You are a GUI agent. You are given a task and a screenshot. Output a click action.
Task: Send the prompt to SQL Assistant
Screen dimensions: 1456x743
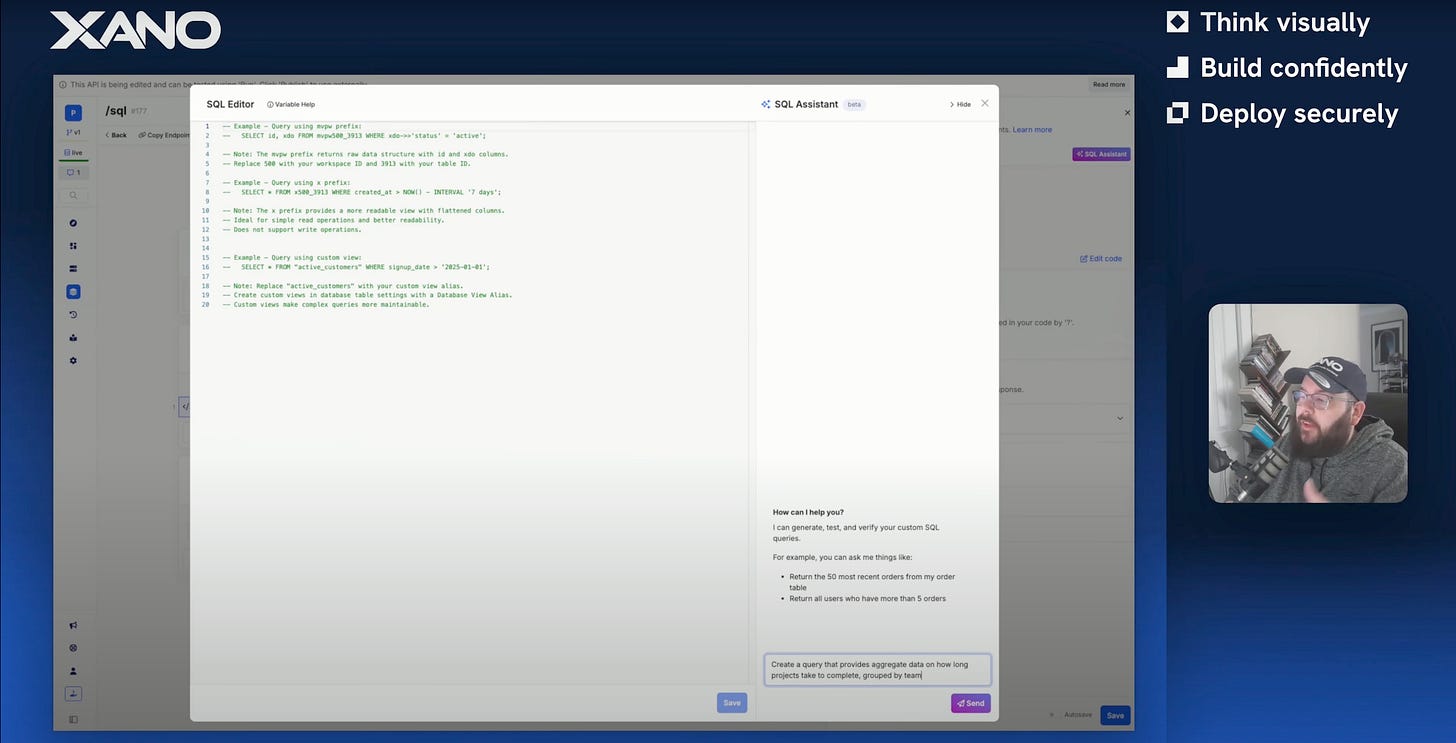click(970, 703)
